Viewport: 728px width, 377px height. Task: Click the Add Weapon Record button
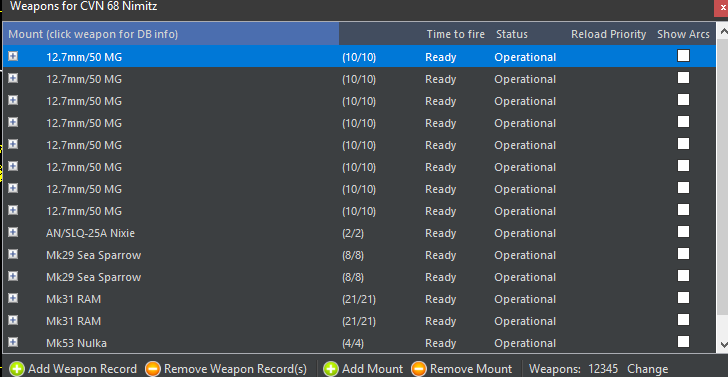(x=73, y=369)
